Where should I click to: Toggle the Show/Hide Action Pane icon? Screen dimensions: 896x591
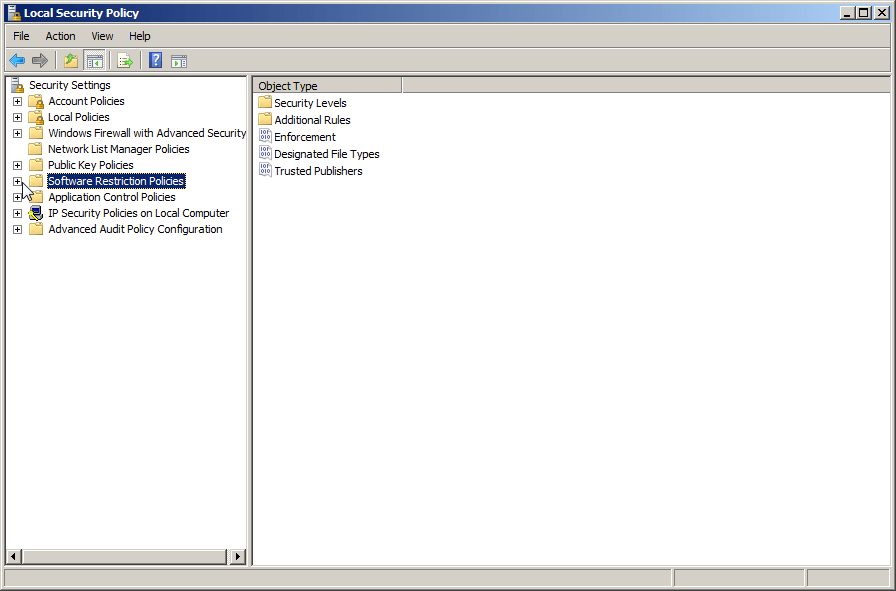(x=179, y=61)
